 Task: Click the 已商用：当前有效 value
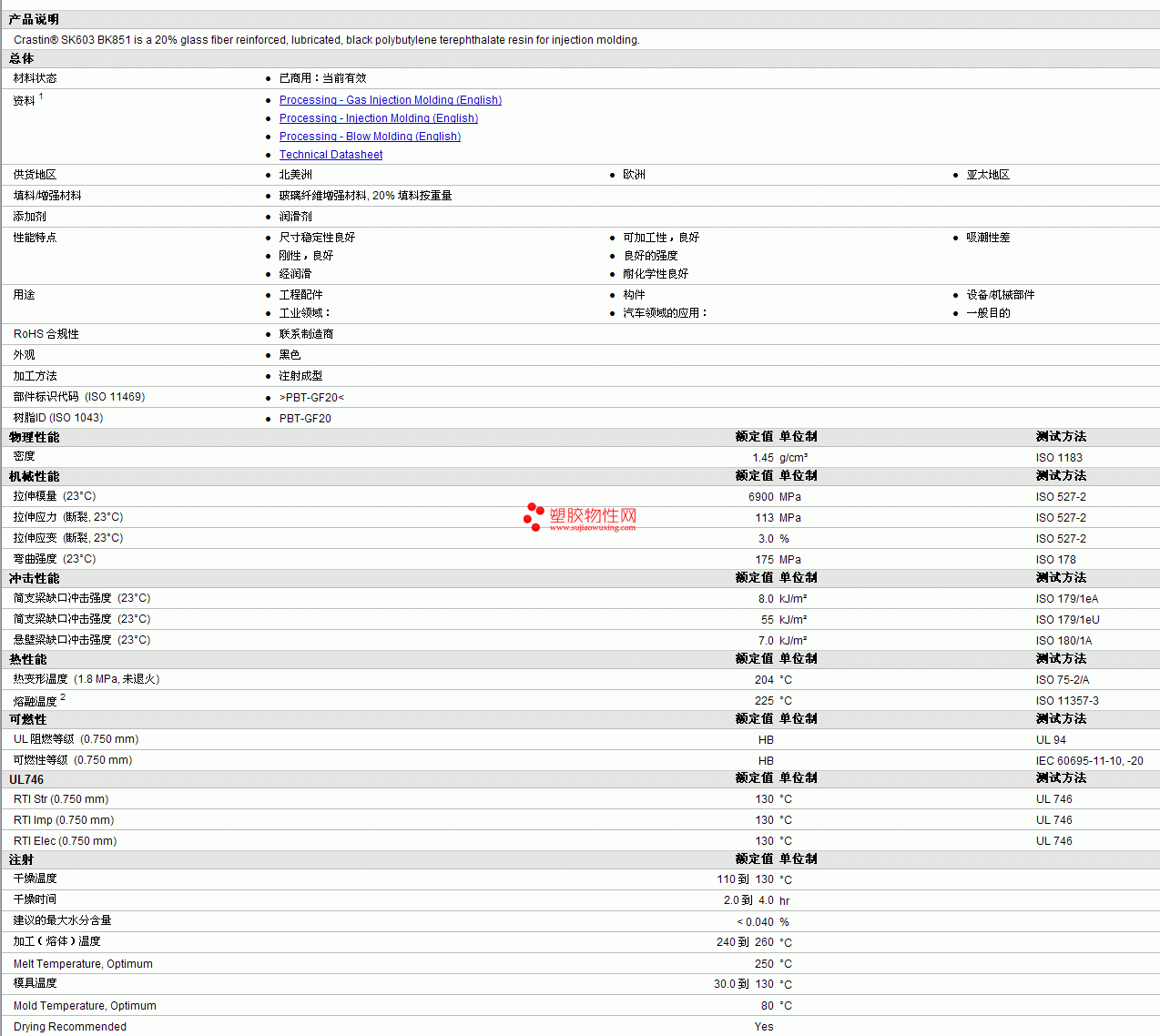point(322,78)
